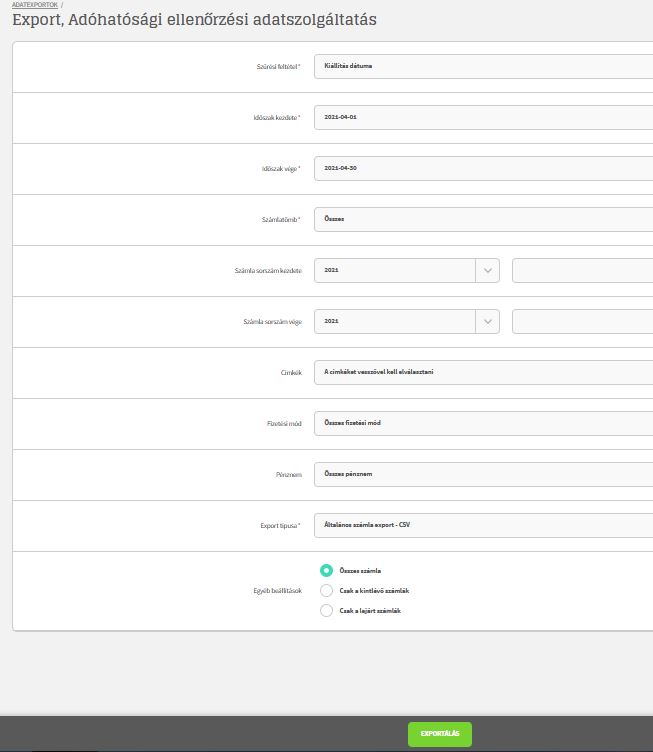
Task: Expand the Pénznem currency dropdown
Action: tap(482, 473)
